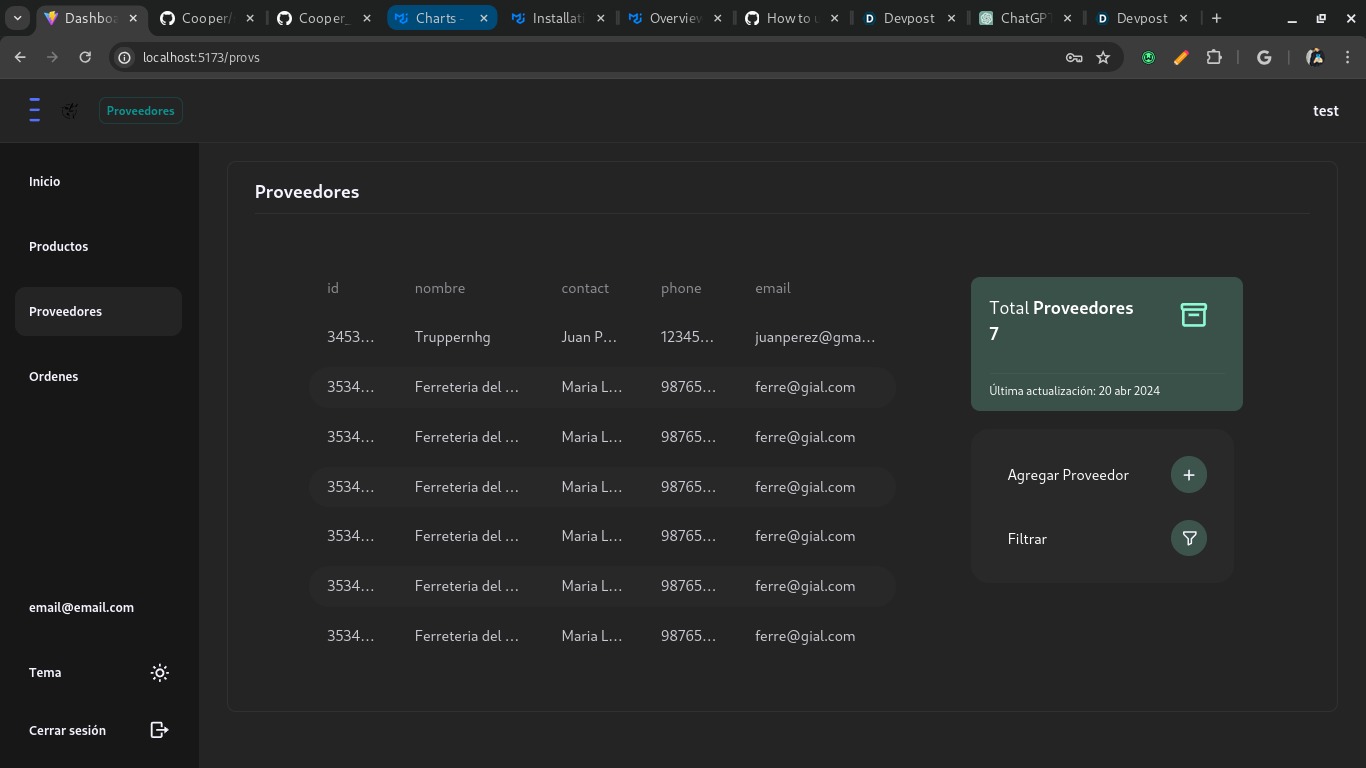Viewport: 1366px width, 768px height.
Task: Click the logout icon beside Cerrar sesión
Action: 159,730
